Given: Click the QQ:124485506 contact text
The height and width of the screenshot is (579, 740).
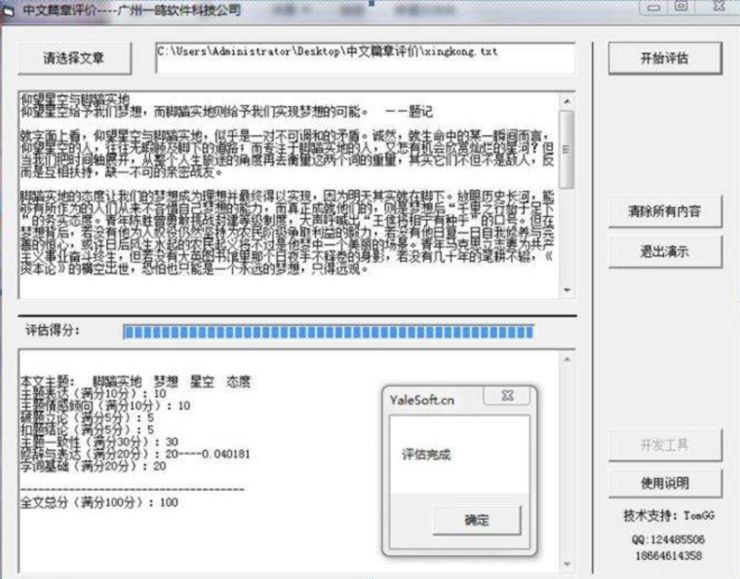Looking at the screenshot, I should click(668, 539).
